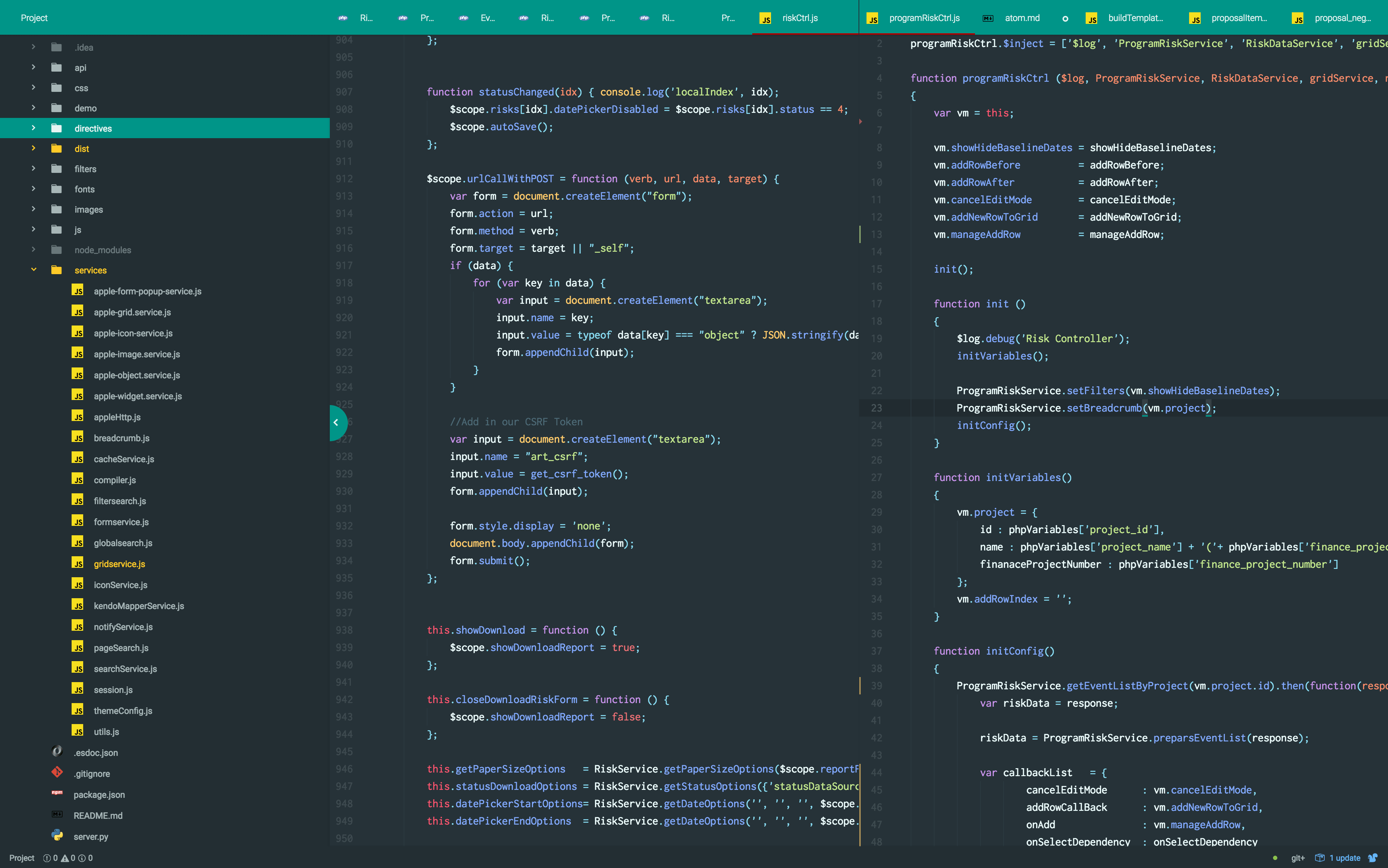Click modified dot on atom.md tab
Viewport: 1388px width, 868px height.
click(1065, 18)
